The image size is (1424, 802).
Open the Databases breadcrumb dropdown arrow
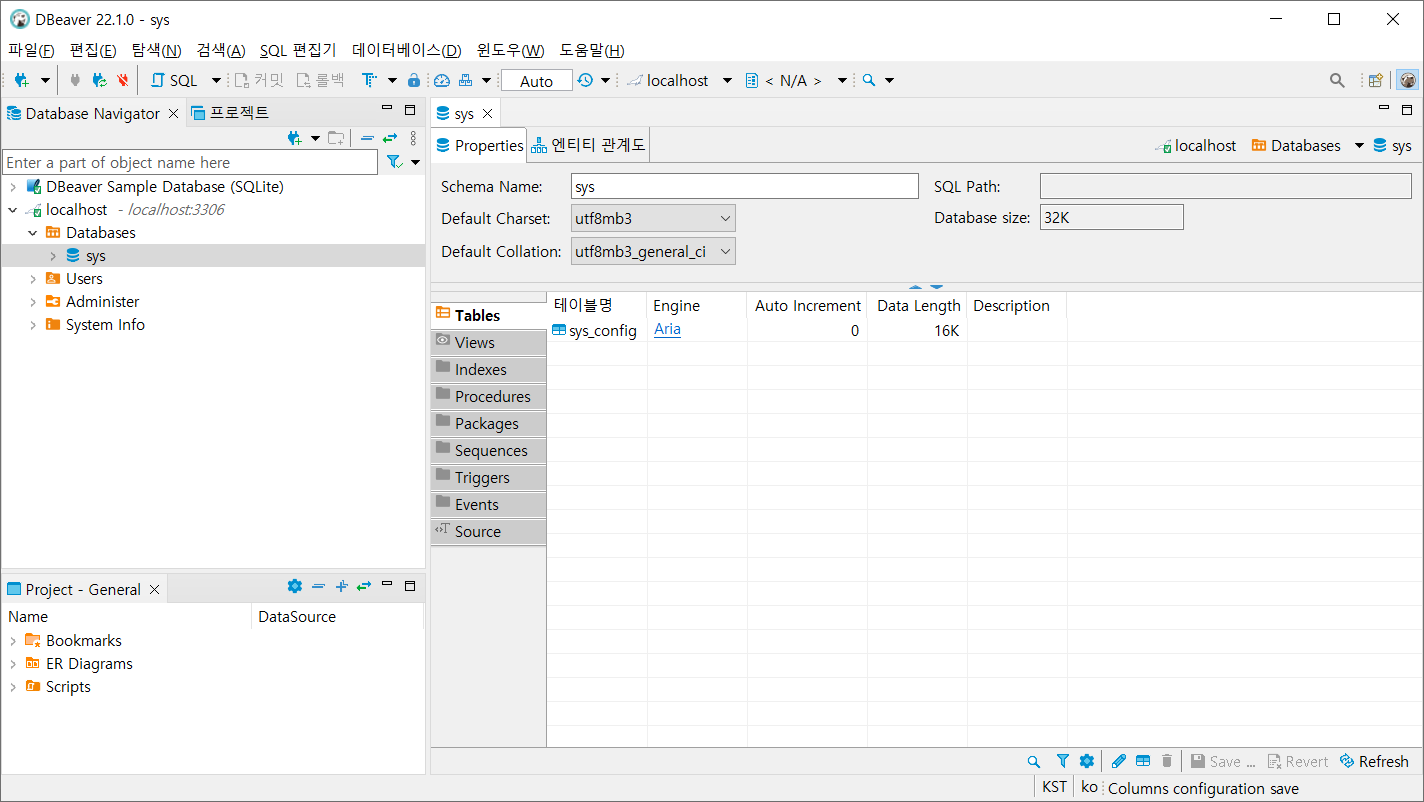tap(1359, 146)
